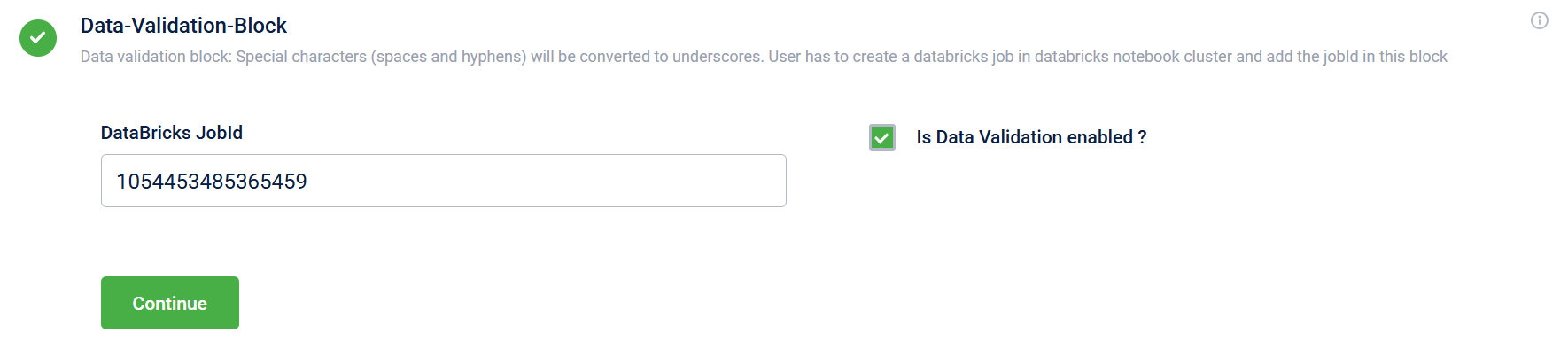
Task: Proceed using the green Continue button
Action: [170, 303]
